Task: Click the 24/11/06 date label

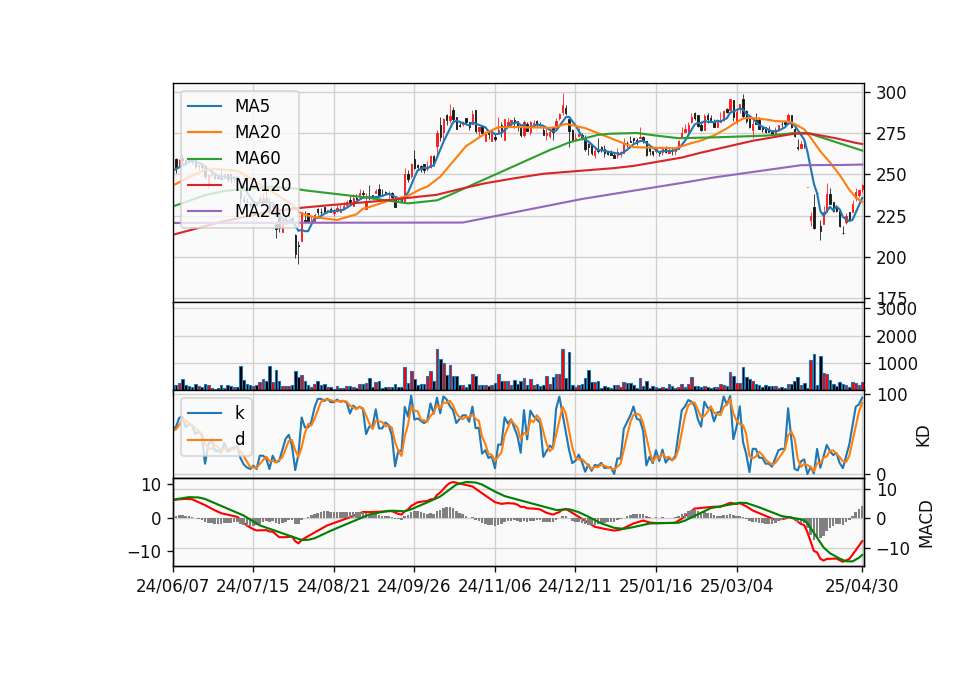Action: click(x=494, y=586)
